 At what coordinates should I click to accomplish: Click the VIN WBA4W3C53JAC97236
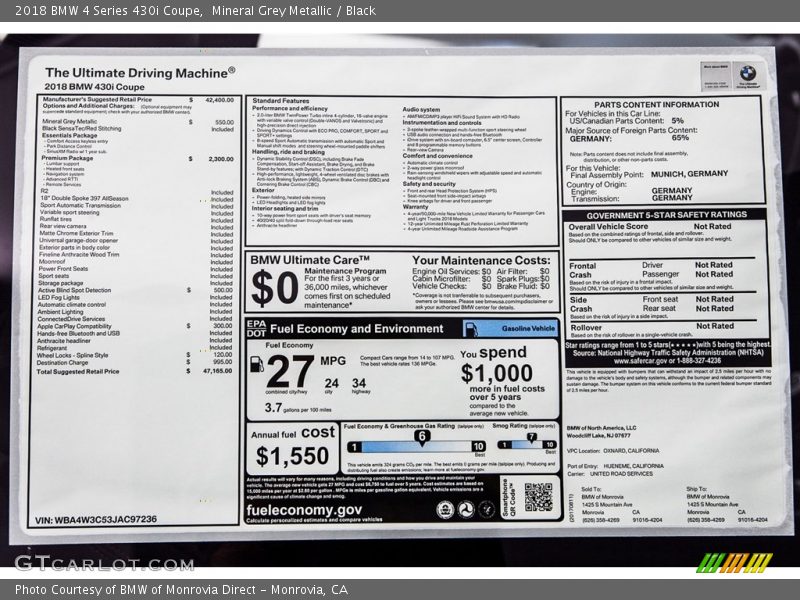pyautogui.click(x=96, y=520)
